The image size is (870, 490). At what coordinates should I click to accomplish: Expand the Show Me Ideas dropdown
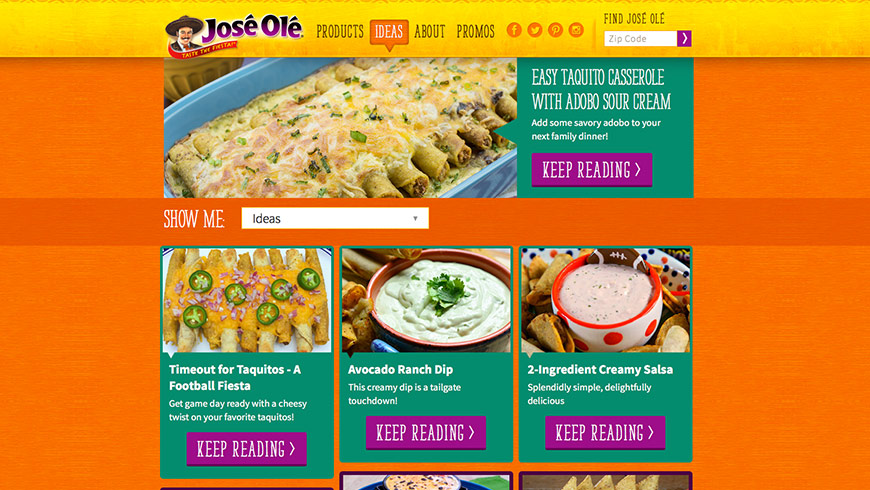click(335, 218)
